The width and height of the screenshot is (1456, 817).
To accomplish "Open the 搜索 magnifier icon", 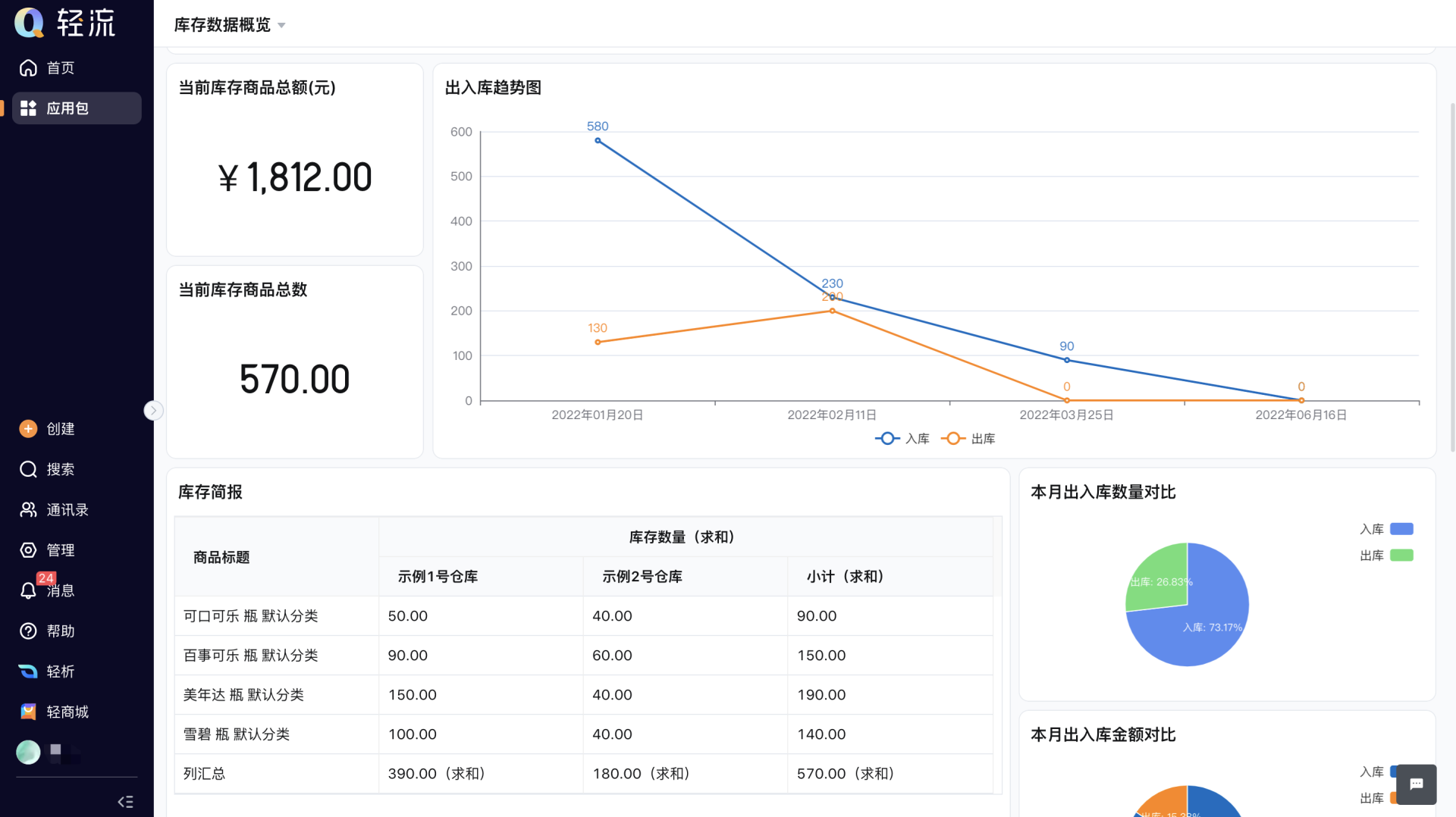I will 28,469.
